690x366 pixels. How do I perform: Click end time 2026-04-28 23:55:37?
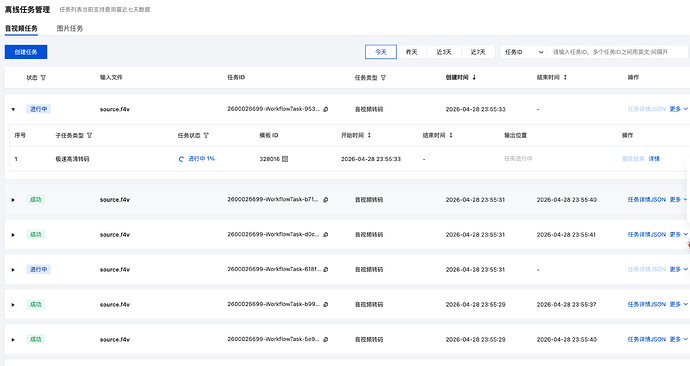(x=566, y=304)
